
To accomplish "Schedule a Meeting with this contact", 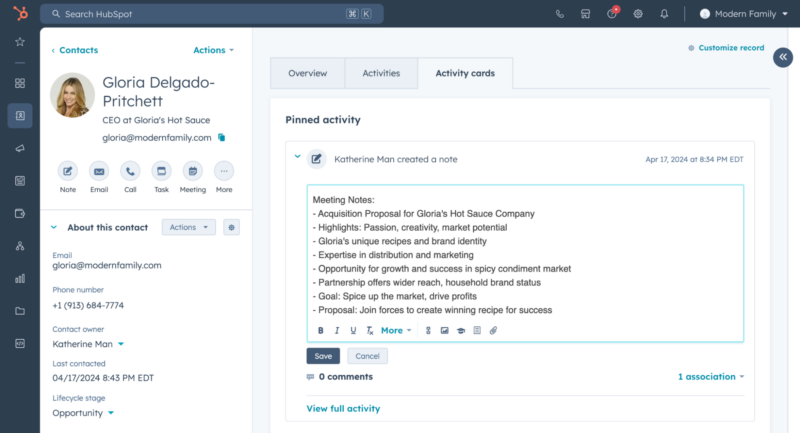I will click(193, 171).
